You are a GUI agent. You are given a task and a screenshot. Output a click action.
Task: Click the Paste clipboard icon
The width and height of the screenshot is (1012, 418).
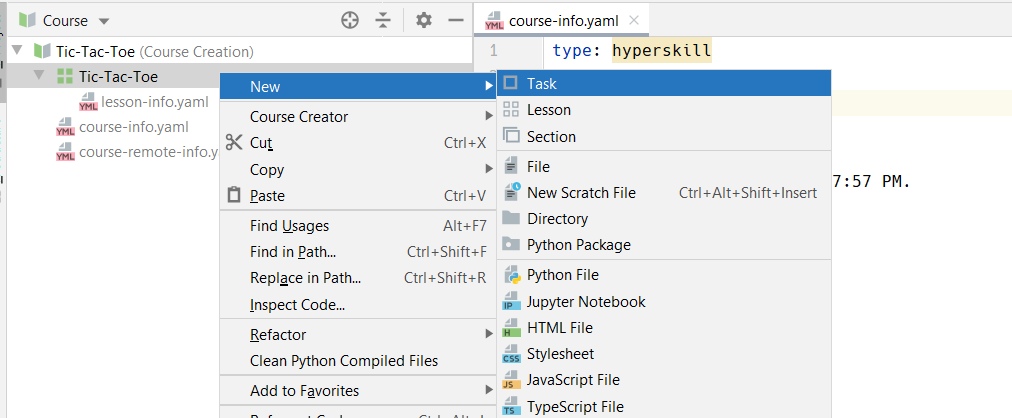tap(234, 196)
